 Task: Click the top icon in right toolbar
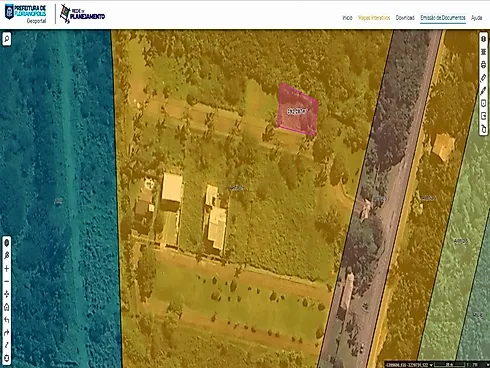483,39
